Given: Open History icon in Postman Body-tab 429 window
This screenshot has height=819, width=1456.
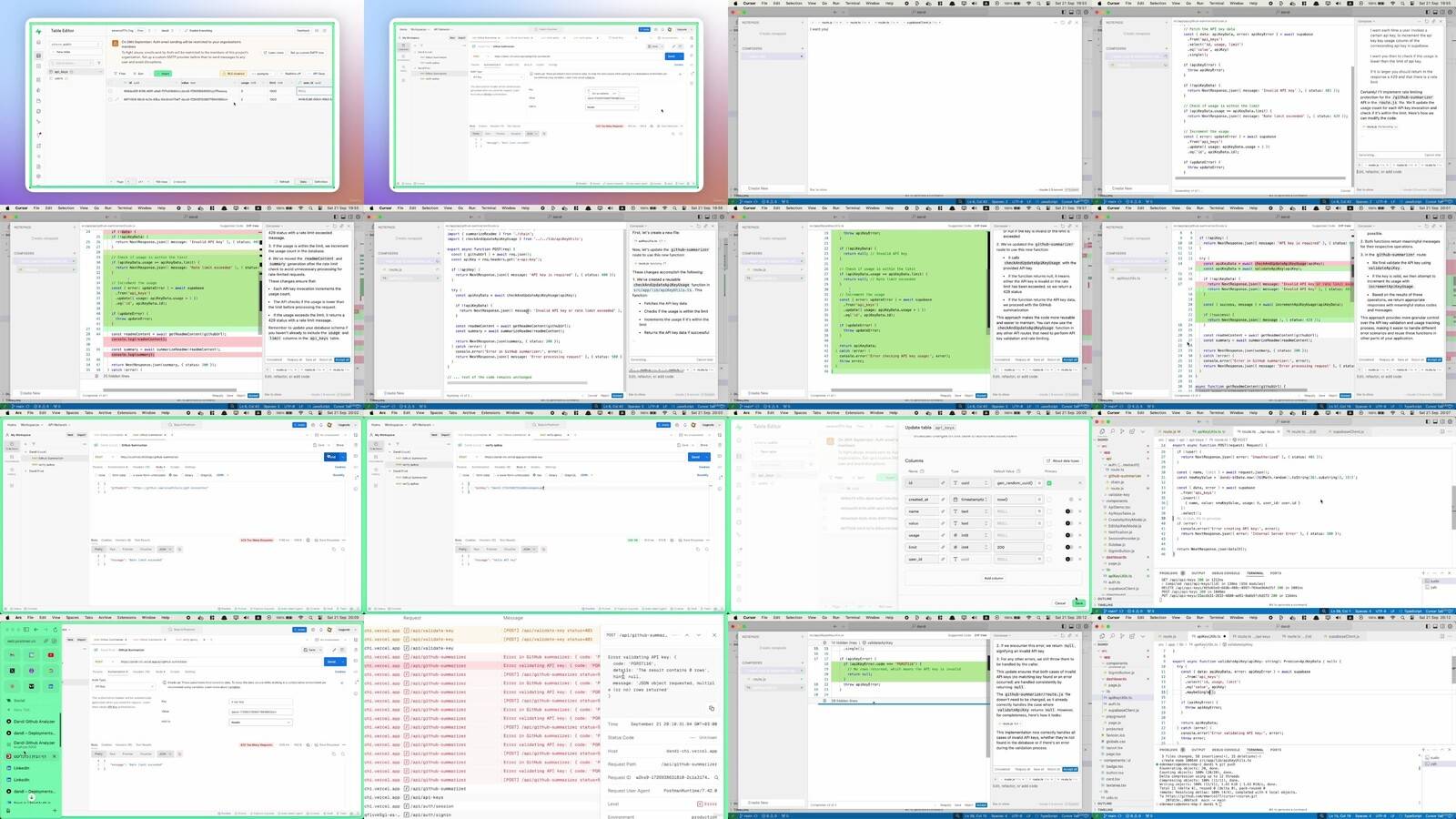Looking at the screenshot, I should pos(12,471).
